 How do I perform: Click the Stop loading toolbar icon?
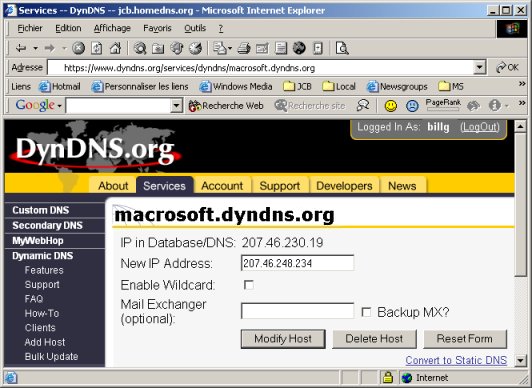[78, 48]
